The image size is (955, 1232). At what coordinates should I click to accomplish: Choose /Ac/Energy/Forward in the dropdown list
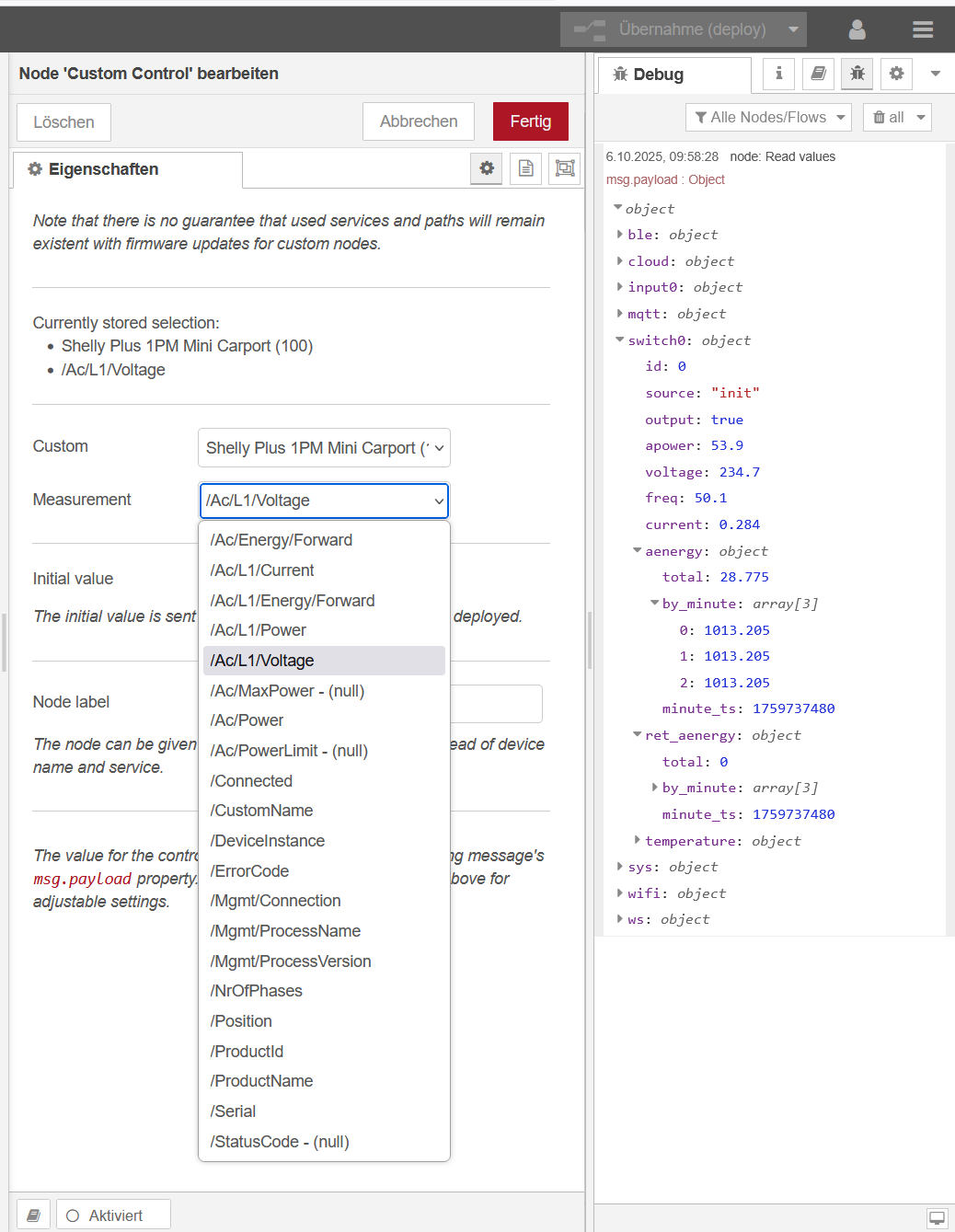pyautogui.click(x=282, y=540)
